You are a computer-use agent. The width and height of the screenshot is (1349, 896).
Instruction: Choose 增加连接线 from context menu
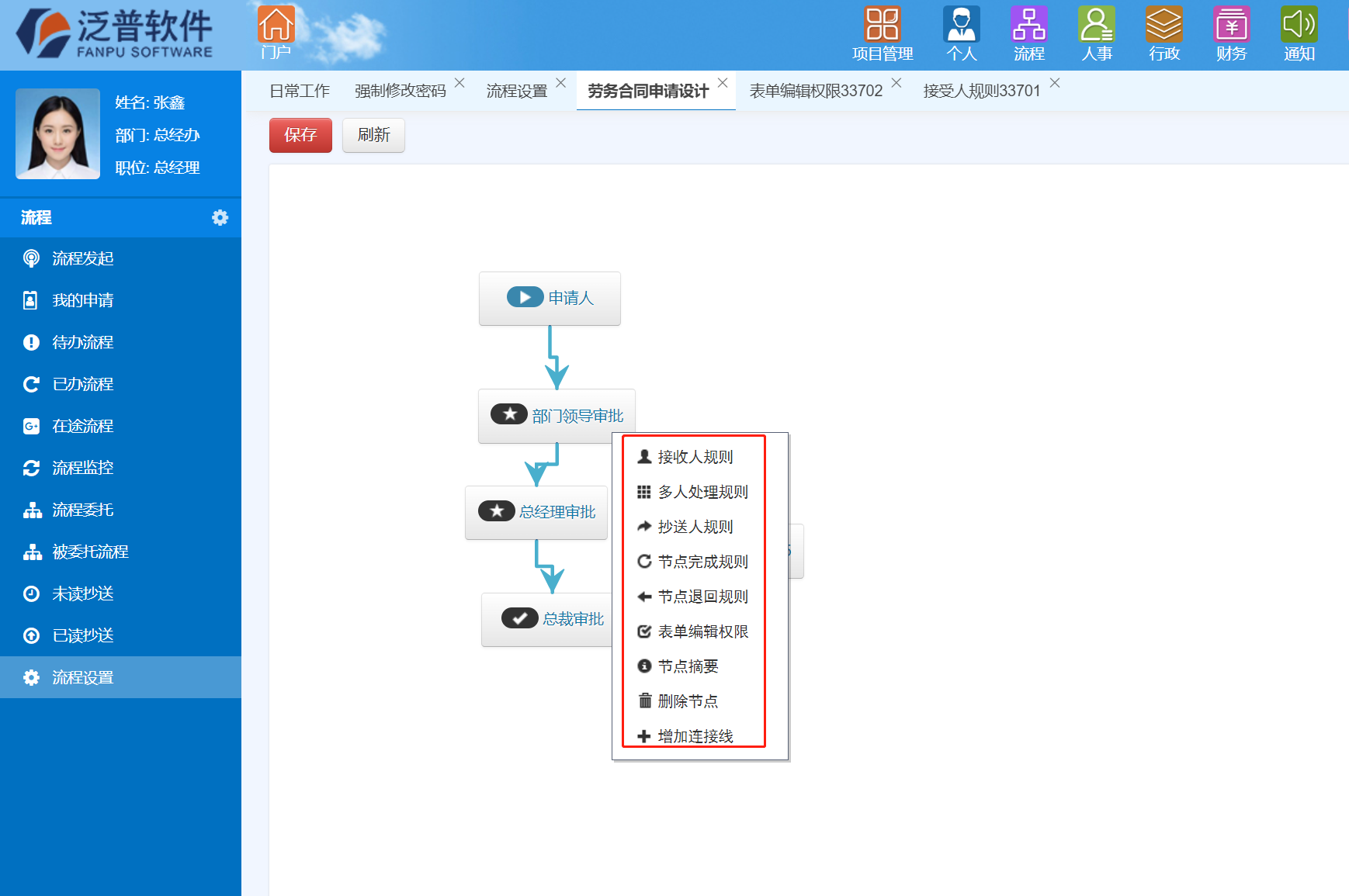(694, 735)
